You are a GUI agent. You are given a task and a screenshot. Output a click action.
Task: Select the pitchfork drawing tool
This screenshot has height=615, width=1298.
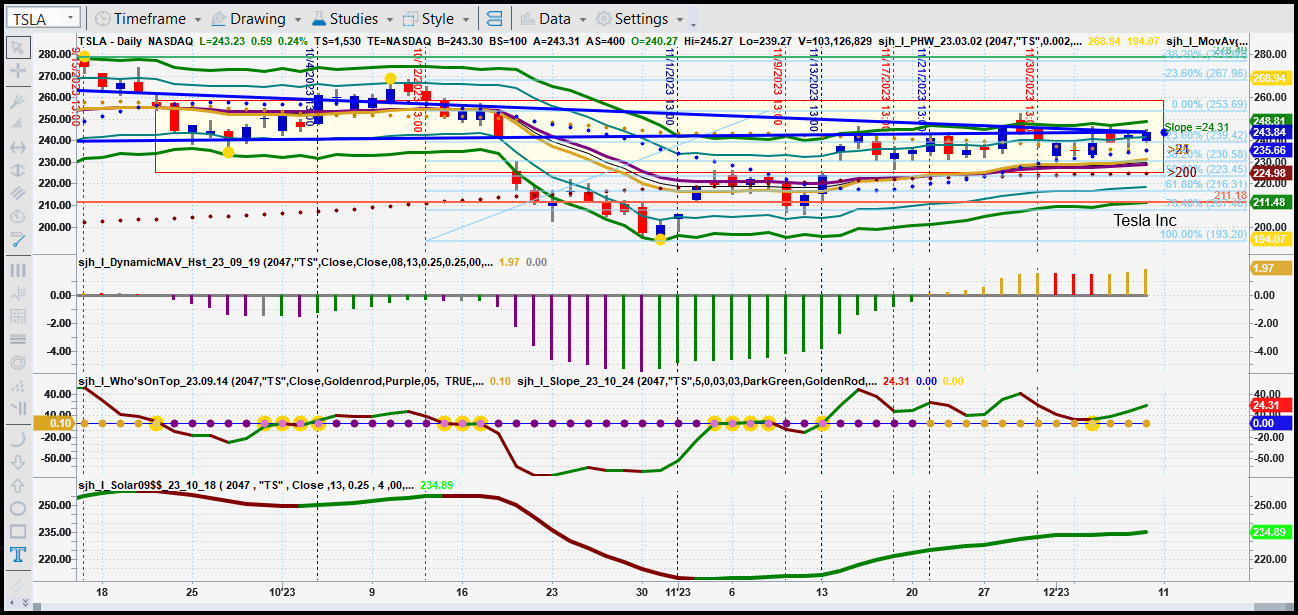coord(17,100)
